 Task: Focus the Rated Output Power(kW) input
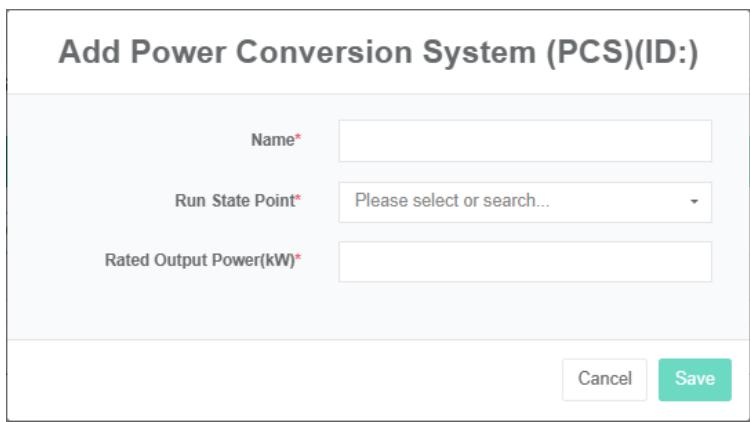point(525,261)
